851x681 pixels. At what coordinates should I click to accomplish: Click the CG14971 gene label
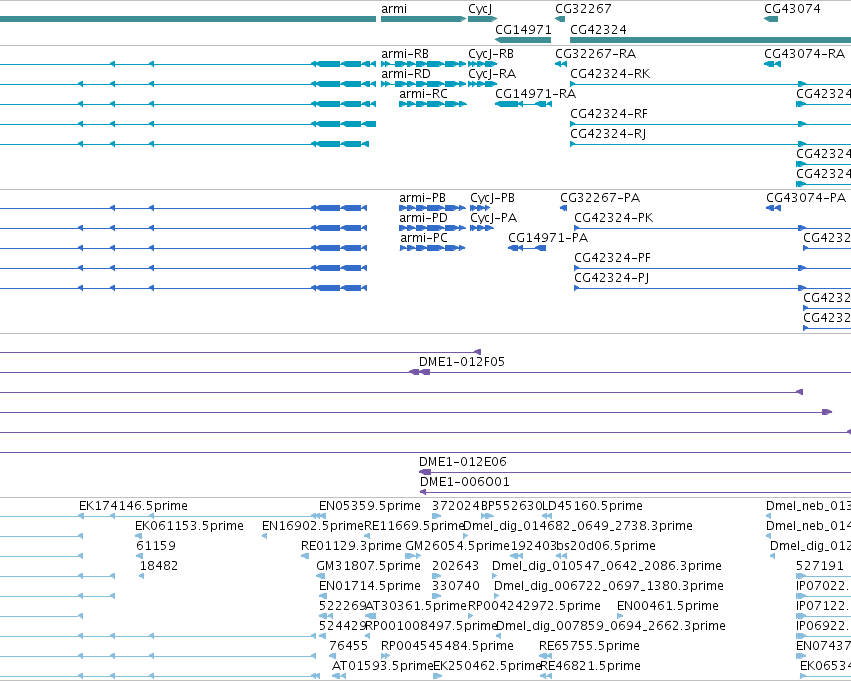pyautogui.click(x=523, y=29)
